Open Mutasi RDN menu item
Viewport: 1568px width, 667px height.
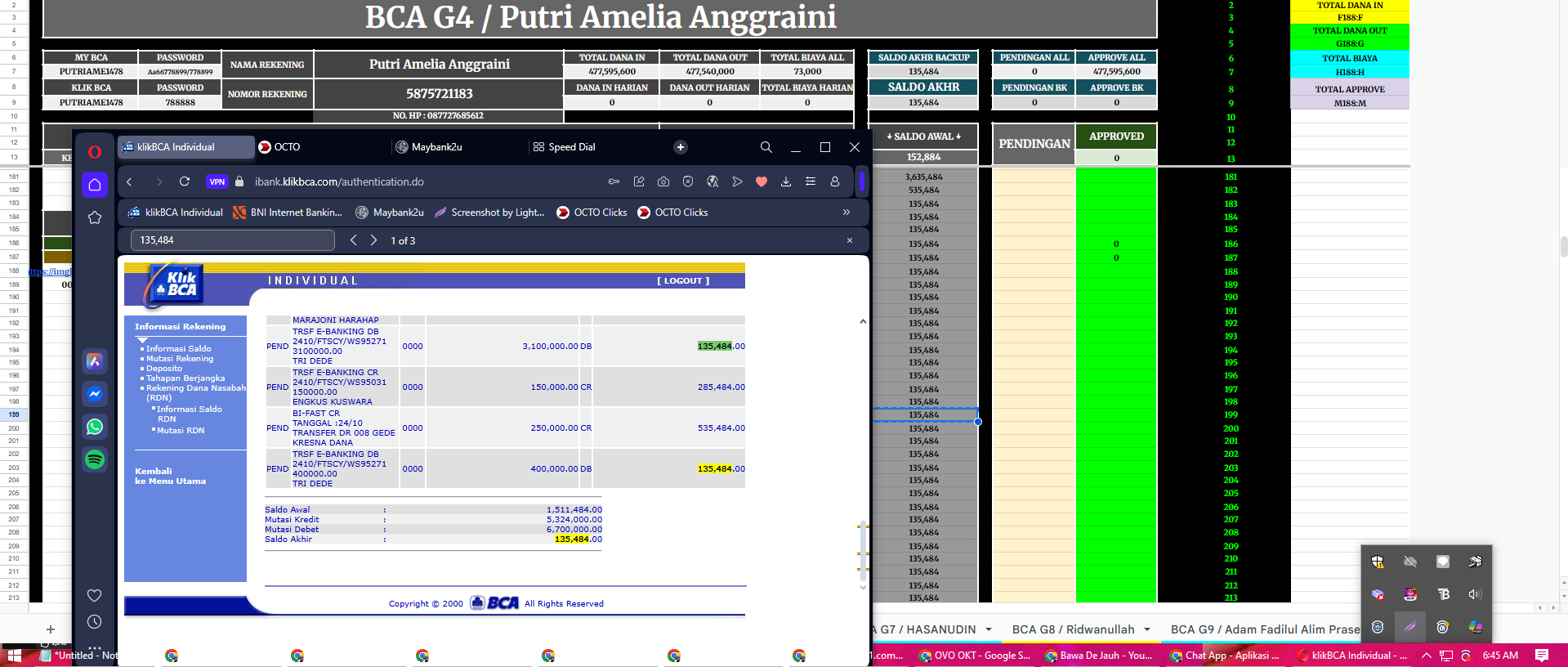coord(181,430)
